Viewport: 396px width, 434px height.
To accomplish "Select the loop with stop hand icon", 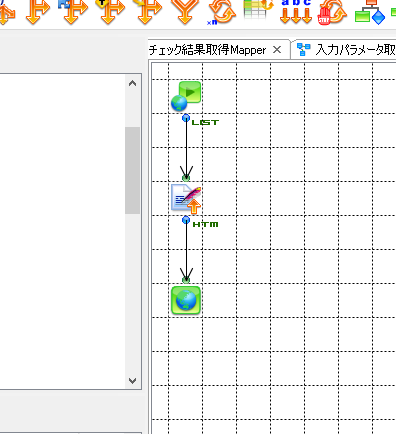I will coord(332,12).
